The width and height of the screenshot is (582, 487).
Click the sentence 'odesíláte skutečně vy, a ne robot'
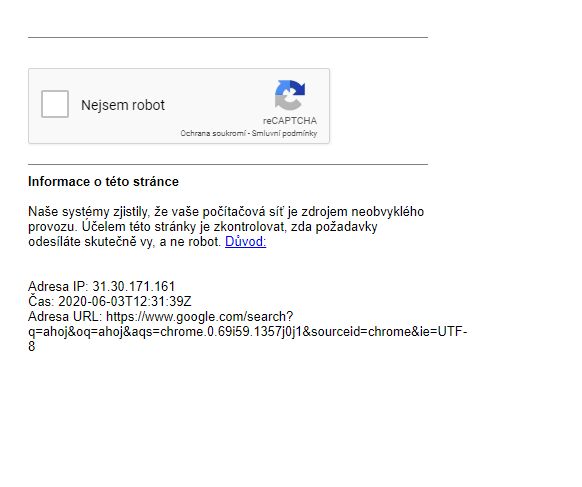point(124,242)
